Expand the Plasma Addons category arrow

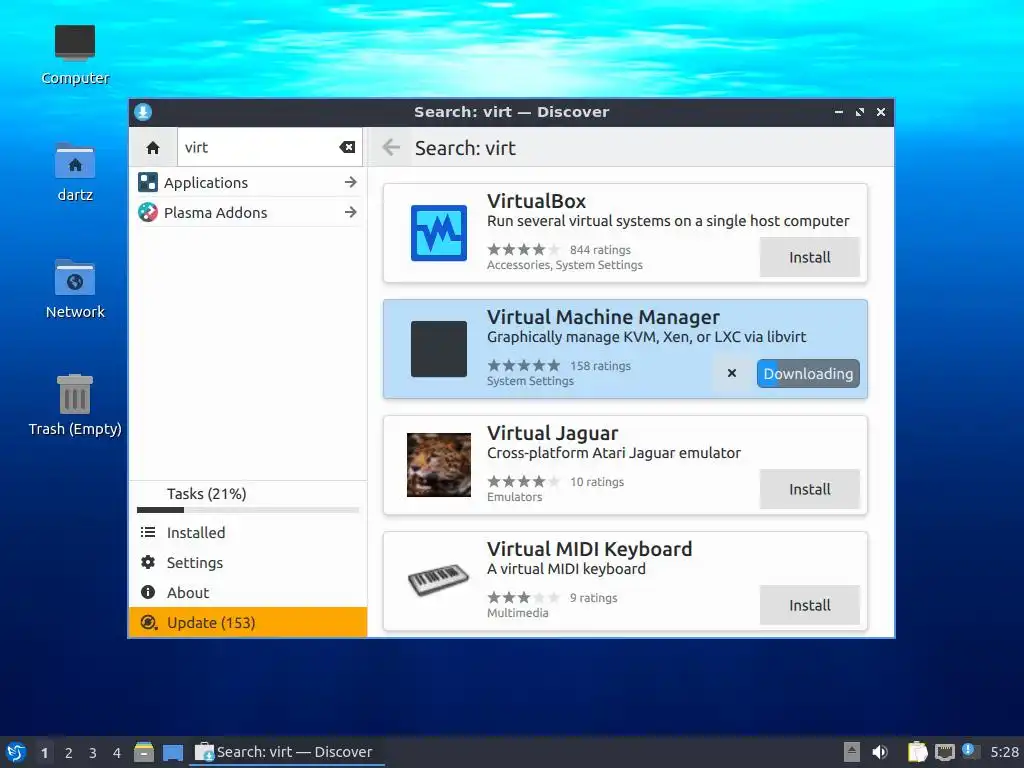click(x=351, y=212)
